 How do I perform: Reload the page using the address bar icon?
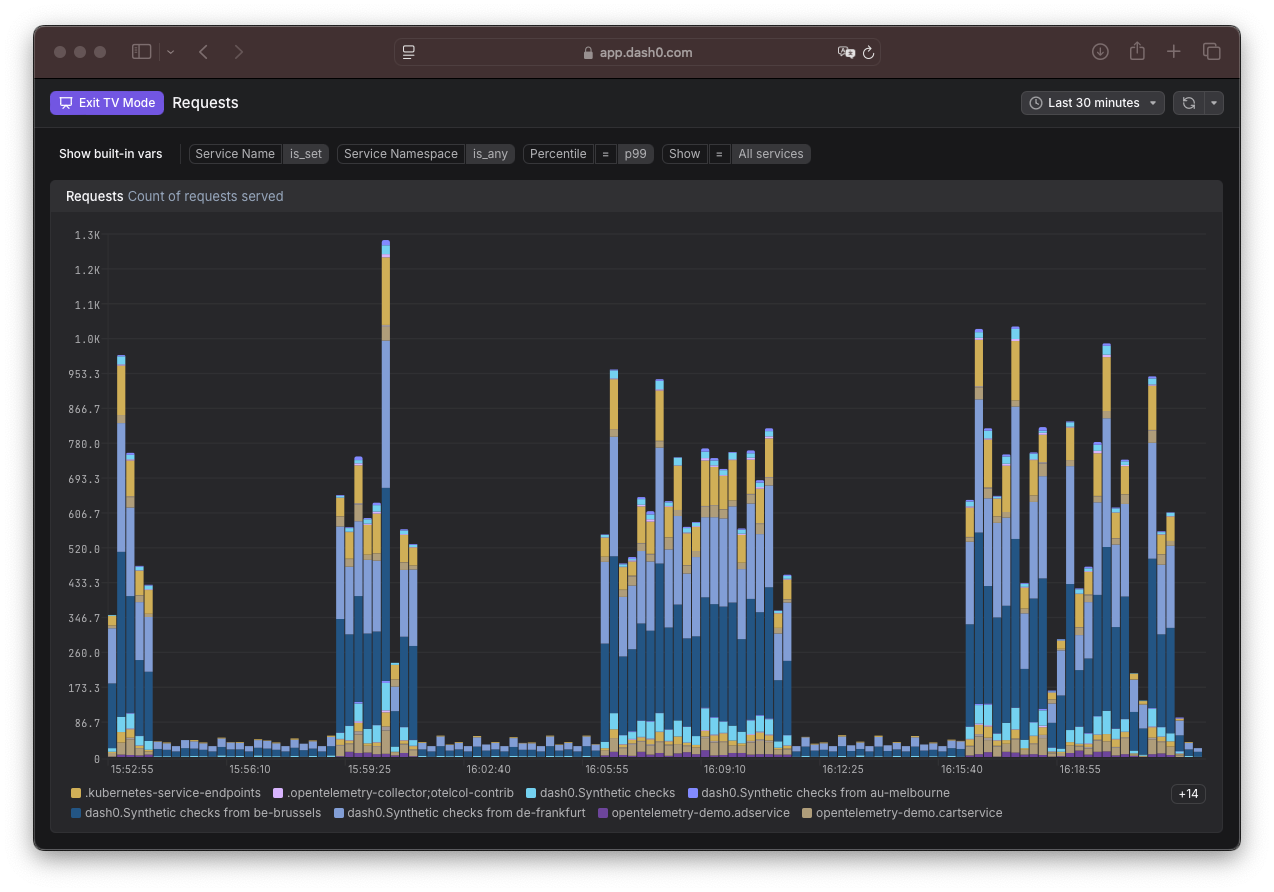pos(869,53)
